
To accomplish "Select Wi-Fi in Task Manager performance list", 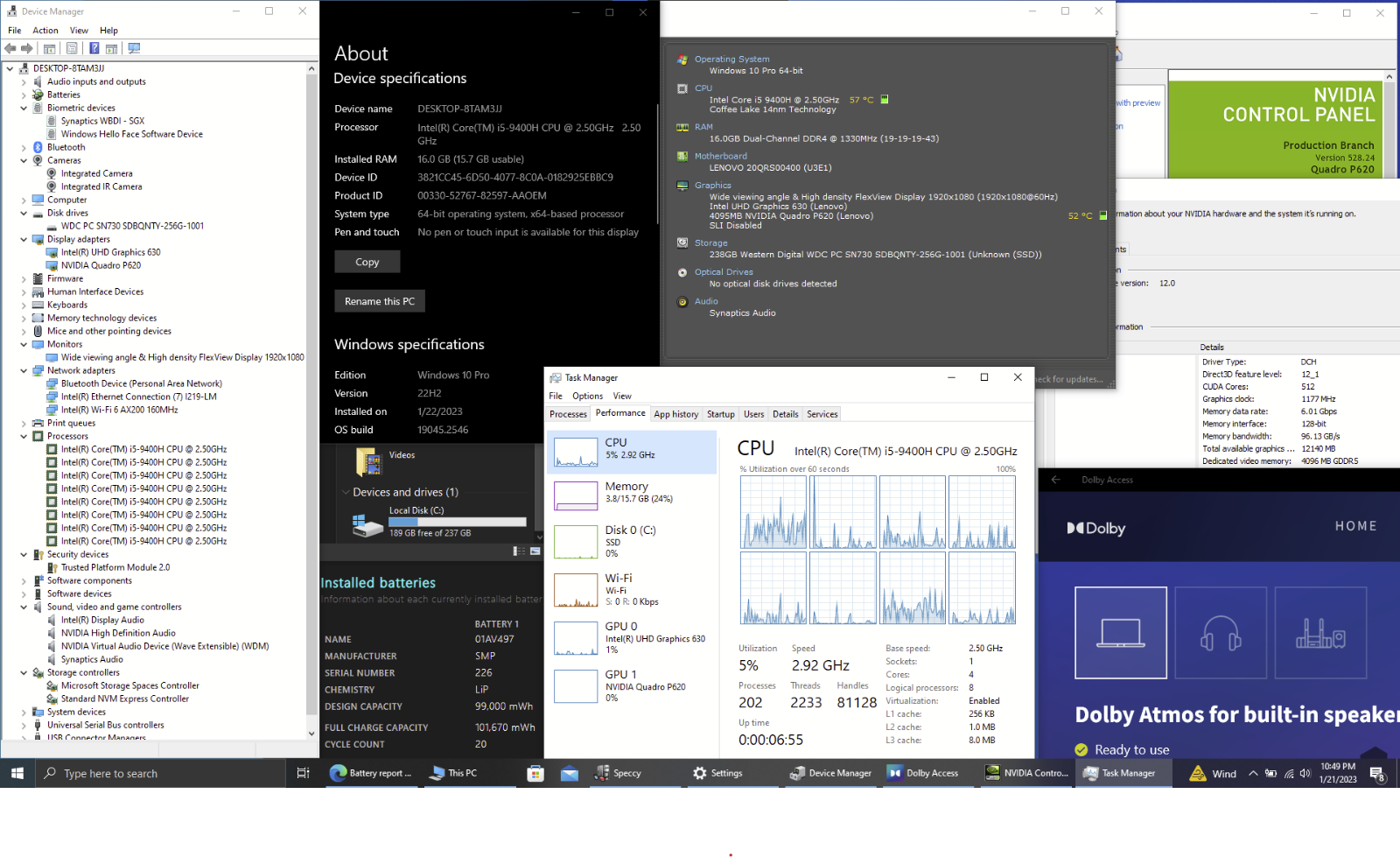I will coord(632,589).
